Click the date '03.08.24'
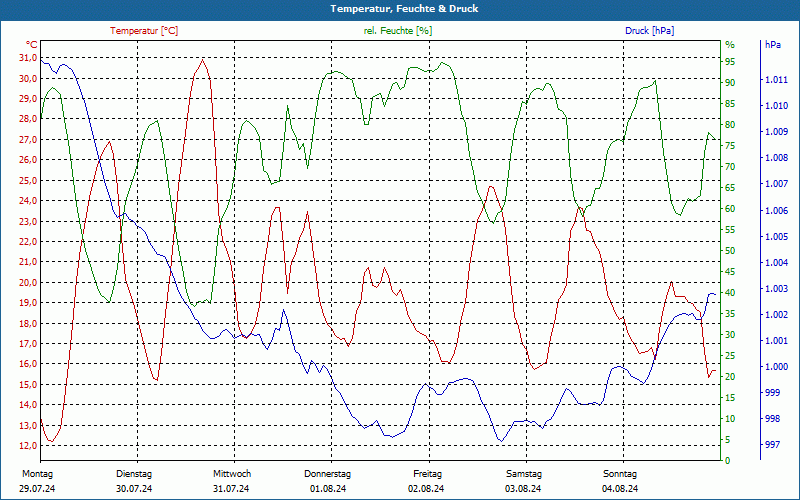800x500 pixels. pyautogui.click(x=523, y=489)
